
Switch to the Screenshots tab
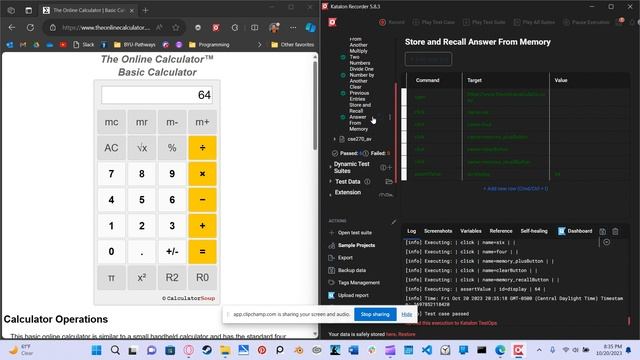[x=438, y=231]
